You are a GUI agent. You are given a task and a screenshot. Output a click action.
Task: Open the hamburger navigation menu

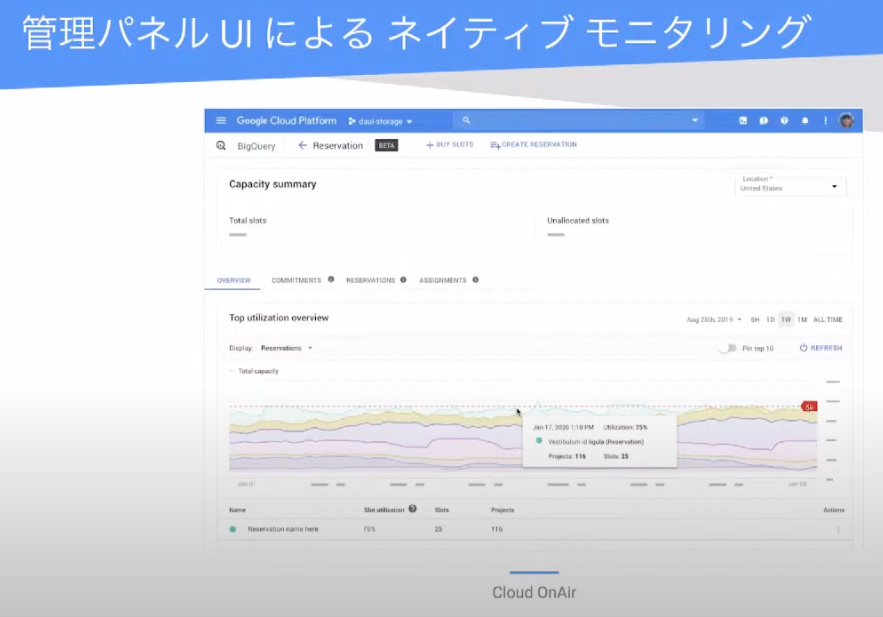(221, 120)
